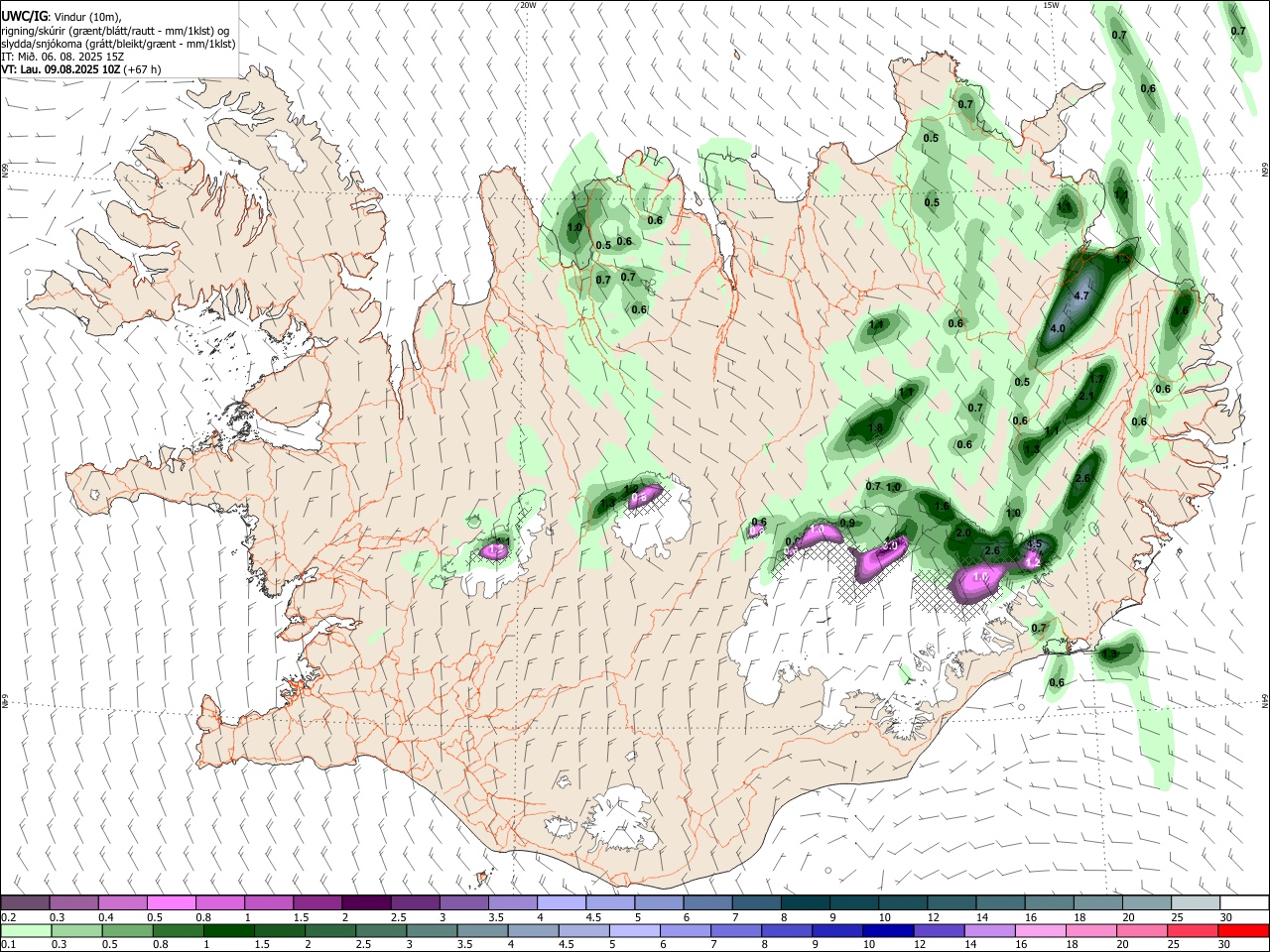
Task: Select the pale grey 25 swatch in the upper scale
Action: (x=1196, y=902)
